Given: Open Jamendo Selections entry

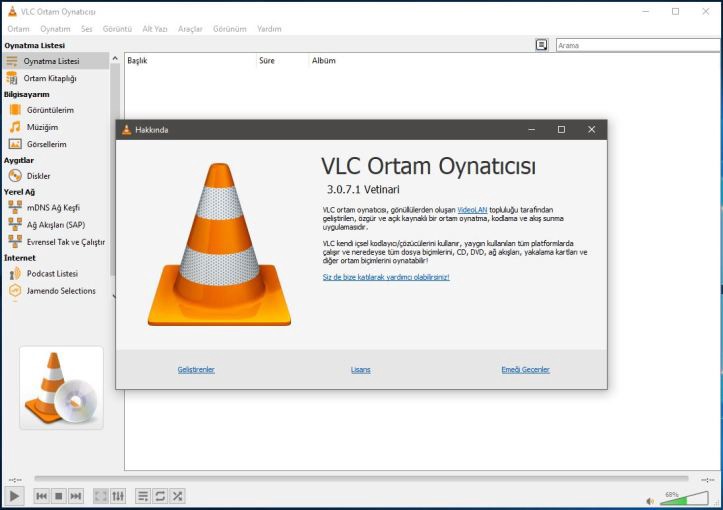Looking at the screenshot, I should pos(61,291).
